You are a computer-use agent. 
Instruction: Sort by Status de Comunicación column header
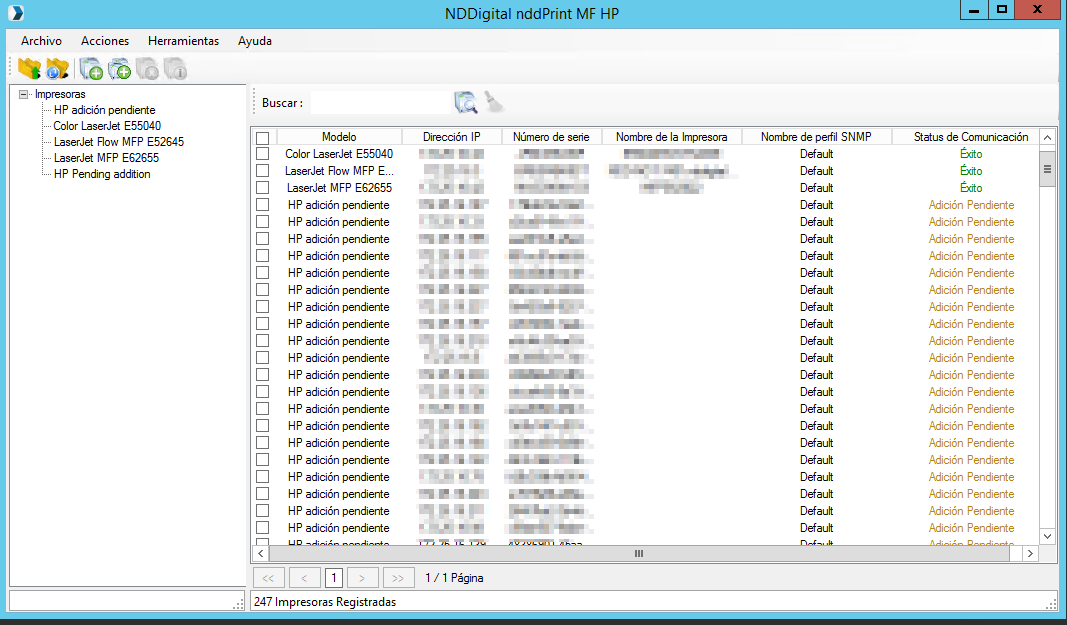tap(970, 137)
